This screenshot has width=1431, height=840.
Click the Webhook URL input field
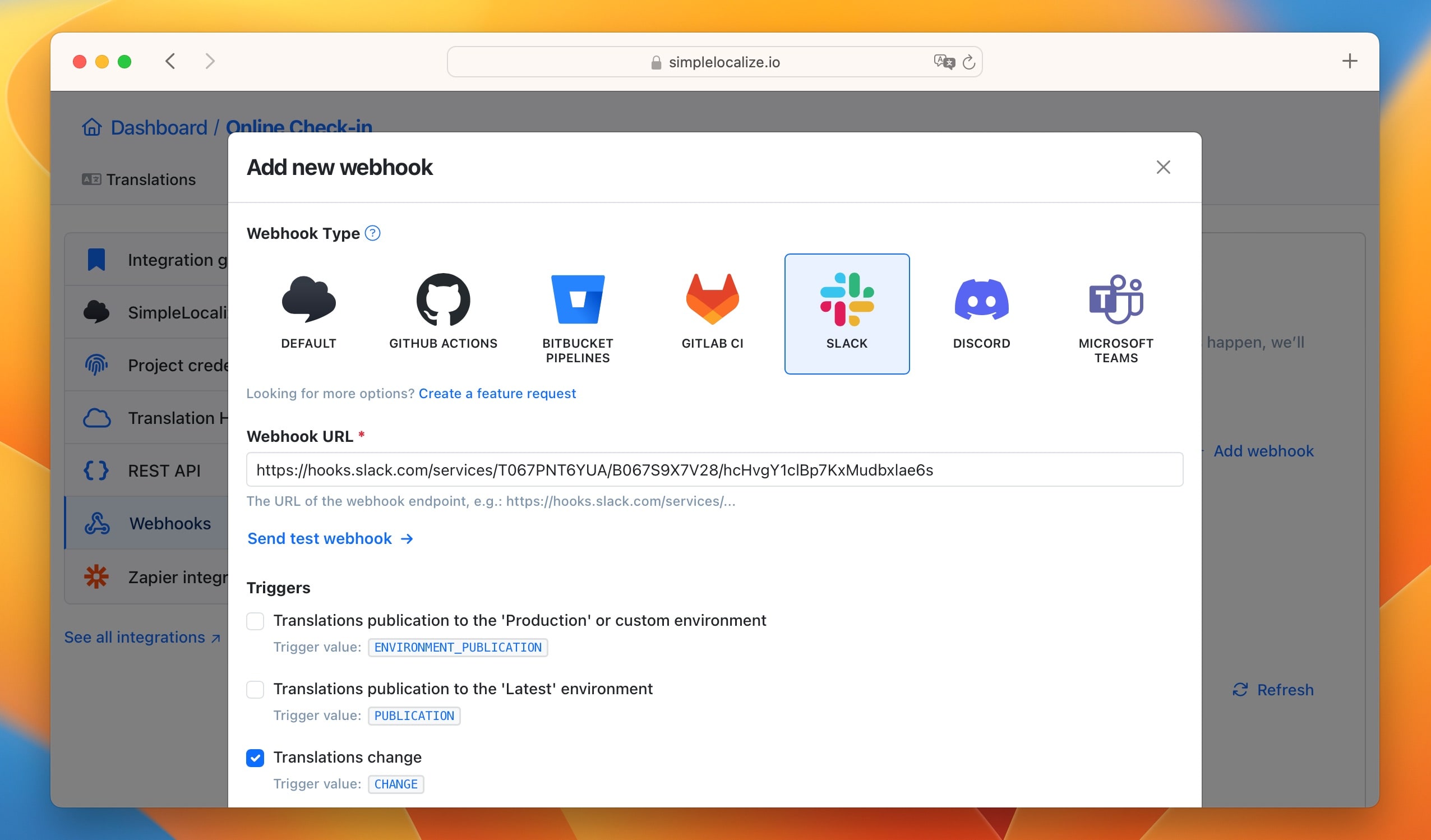(714, 470)
